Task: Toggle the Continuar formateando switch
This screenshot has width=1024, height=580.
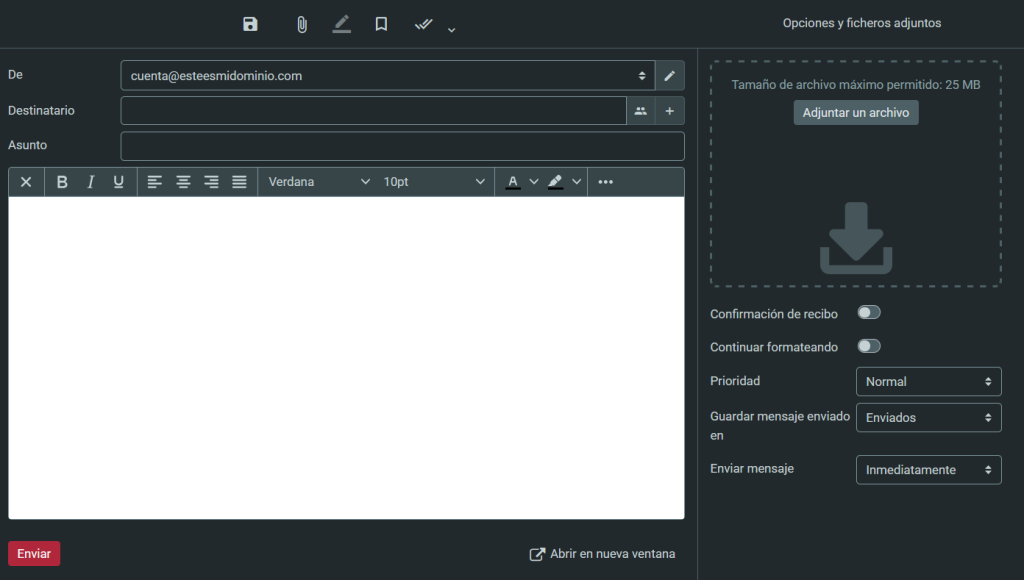Action: pos(868,347)
